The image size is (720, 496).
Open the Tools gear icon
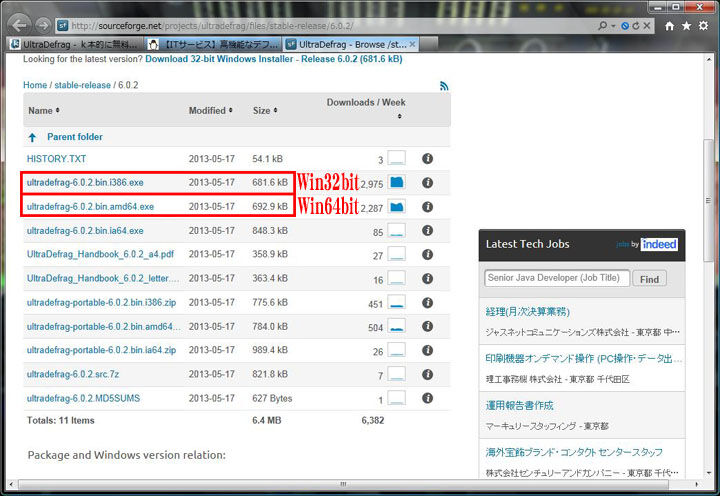click(703, 26)
